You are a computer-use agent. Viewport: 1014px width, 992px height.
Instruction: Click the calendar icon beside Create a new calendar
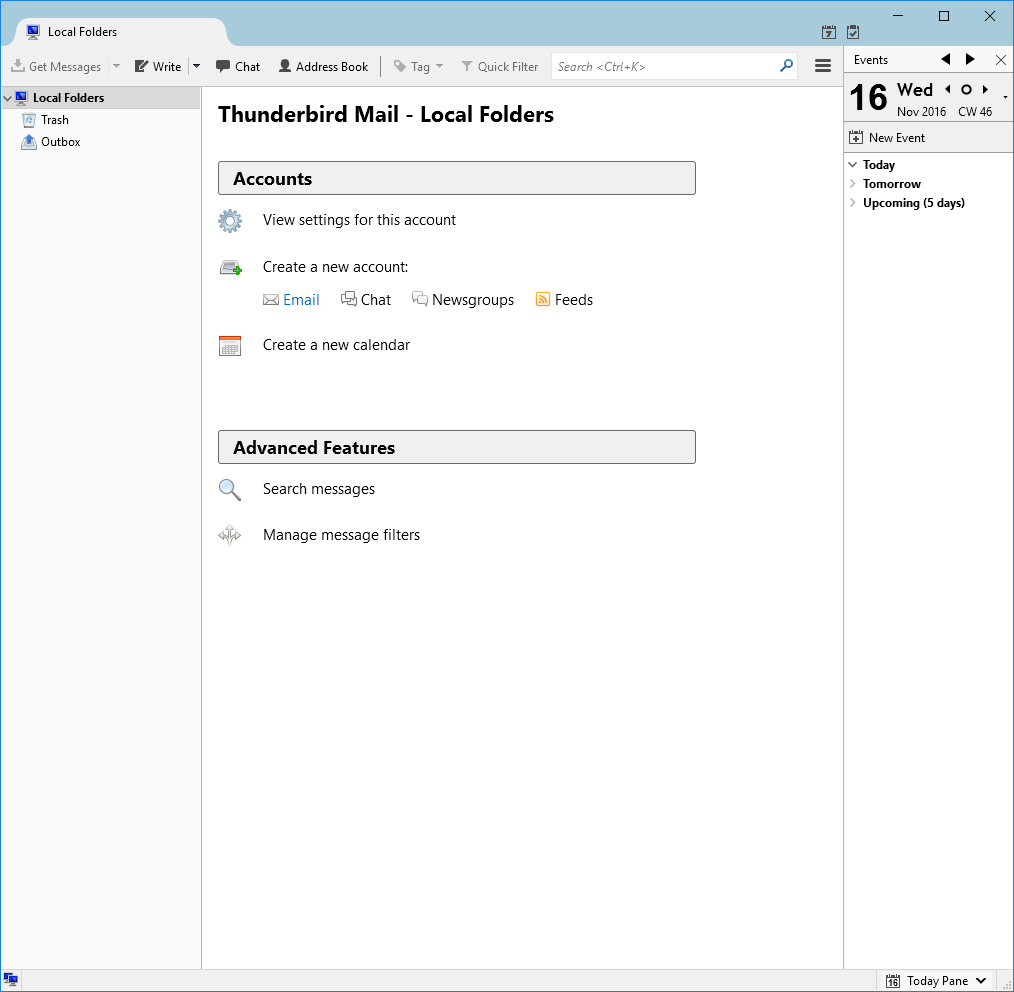tap(230, 346)
